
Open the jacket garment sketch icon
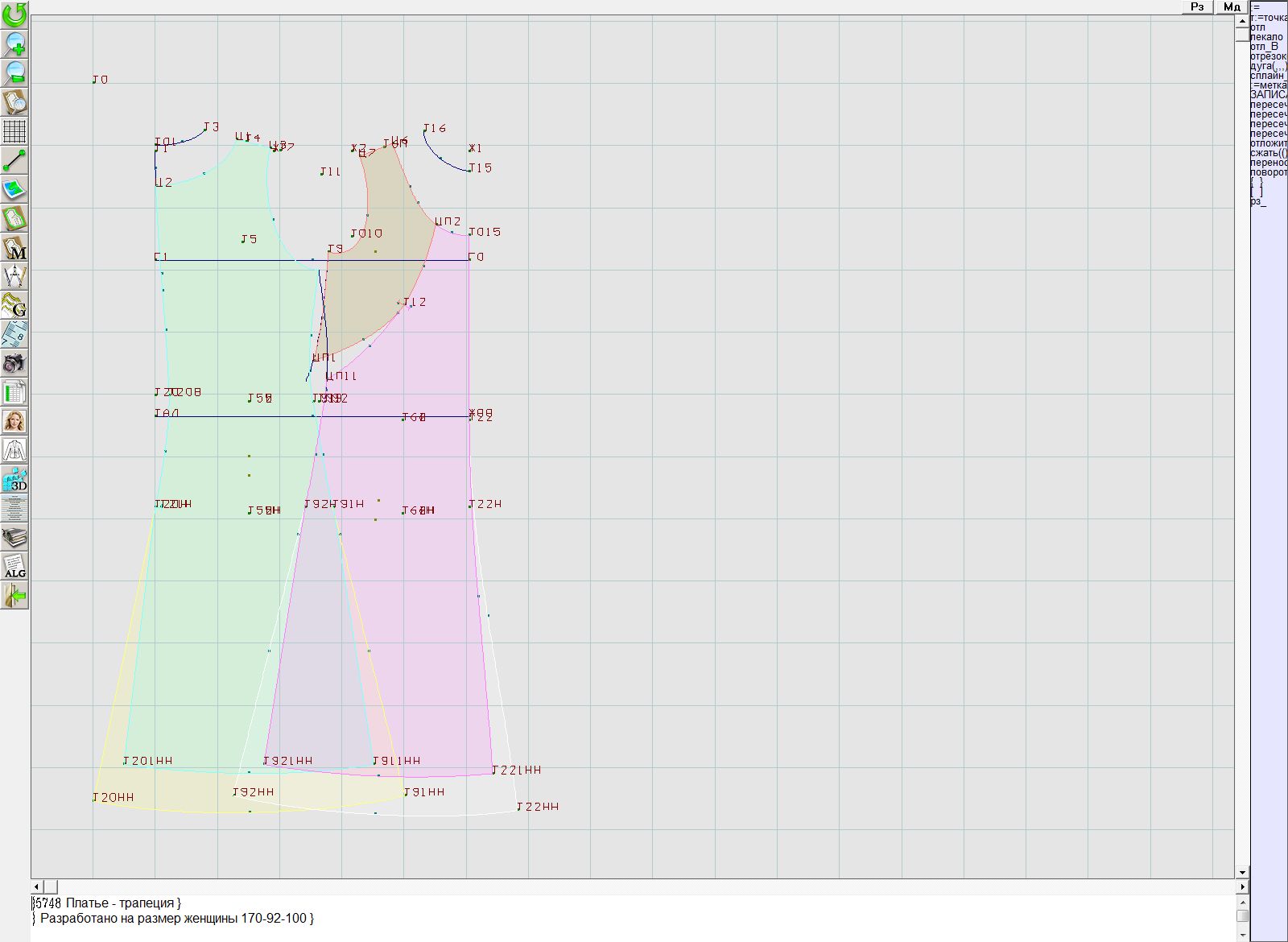(14, 450)
